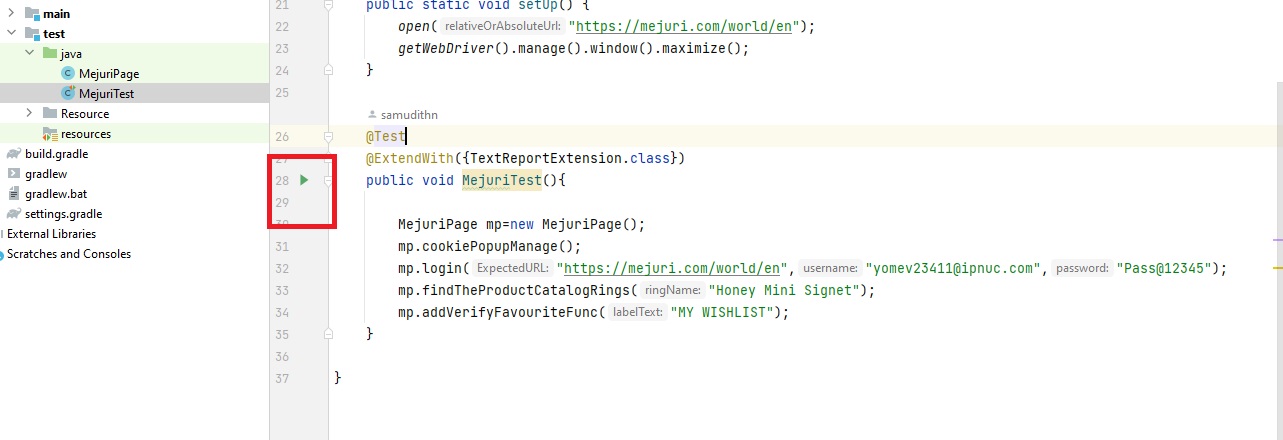Select settings.gradle file

tap(63, 213)
